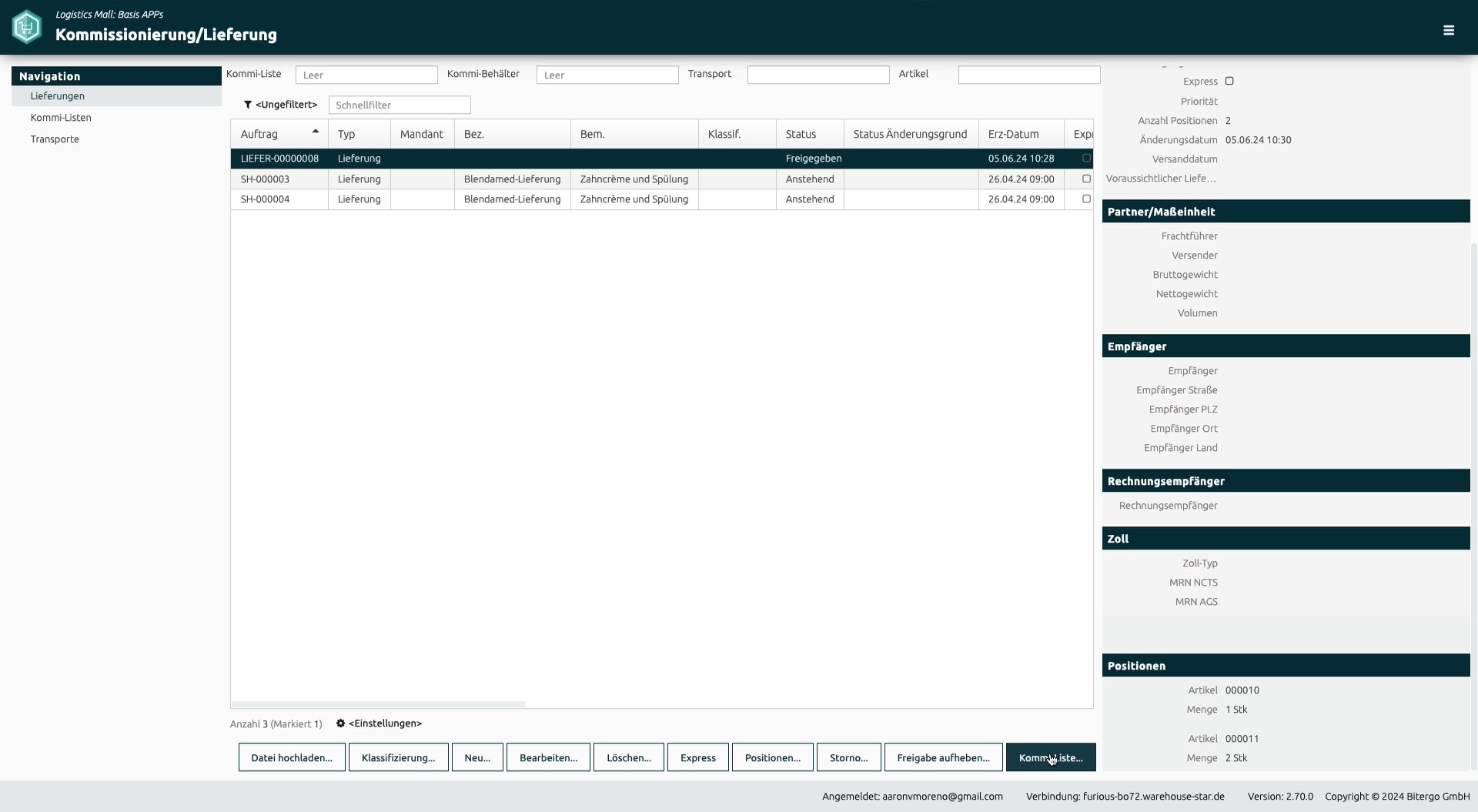Toggle the Express checkbox in details panel
Viewport: 1478px width, 812px height.
[x=1229, y=81]
